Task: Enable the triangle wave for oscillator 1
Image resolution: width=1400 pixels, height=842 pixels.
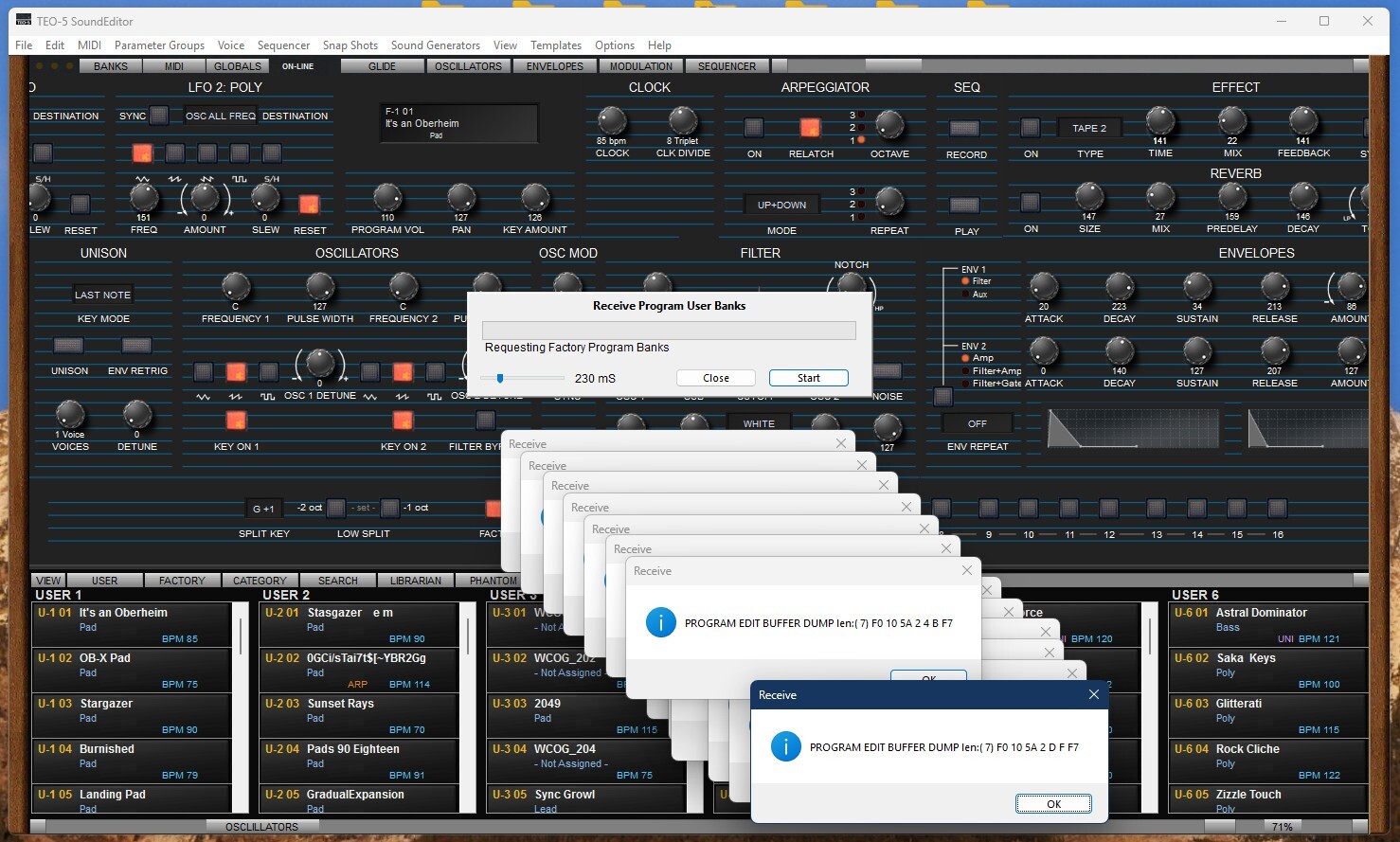Action: (x=204, y=371)
